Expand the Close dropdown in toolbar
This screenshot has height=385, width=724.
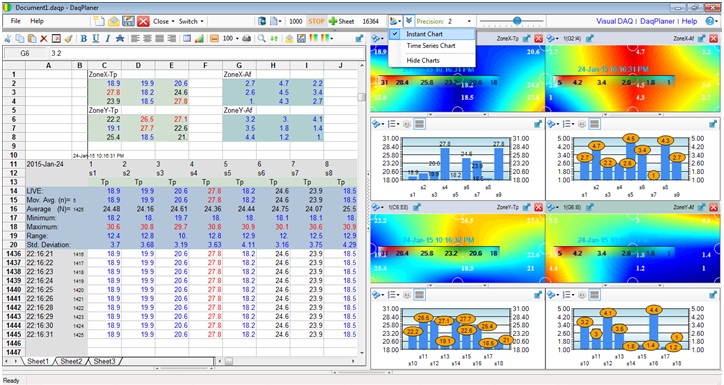(x=164, y=21)
